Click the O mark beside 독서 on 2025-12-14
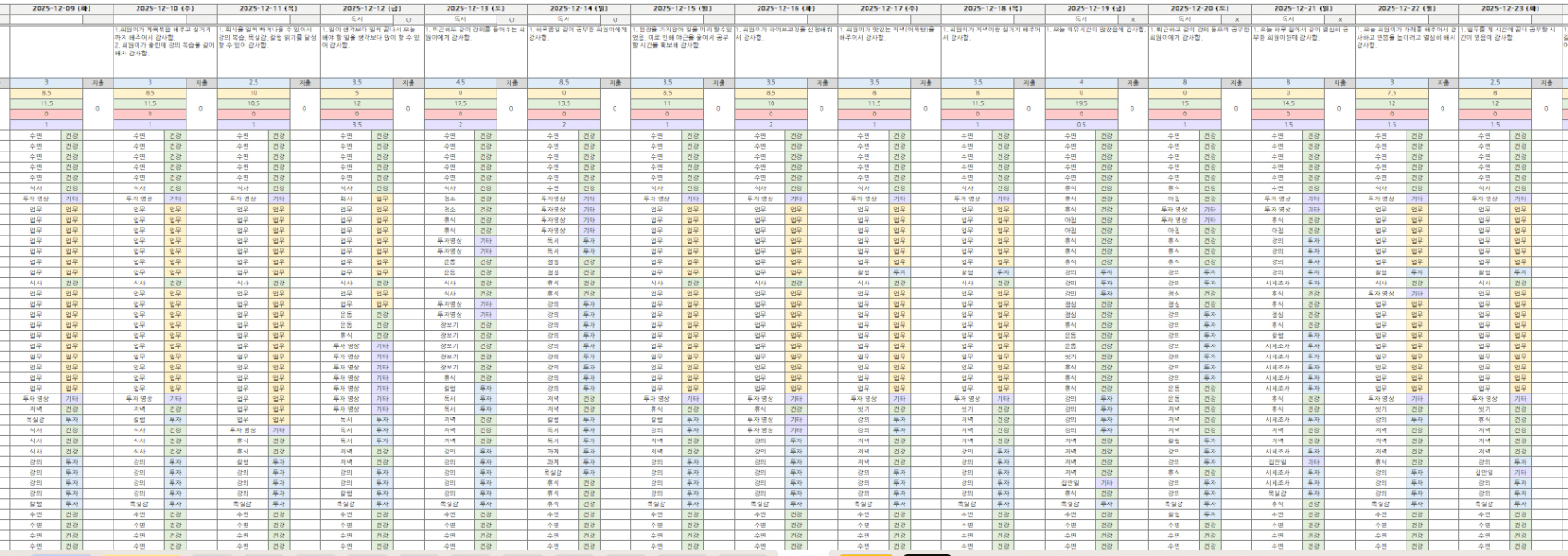 pos(616,18)
